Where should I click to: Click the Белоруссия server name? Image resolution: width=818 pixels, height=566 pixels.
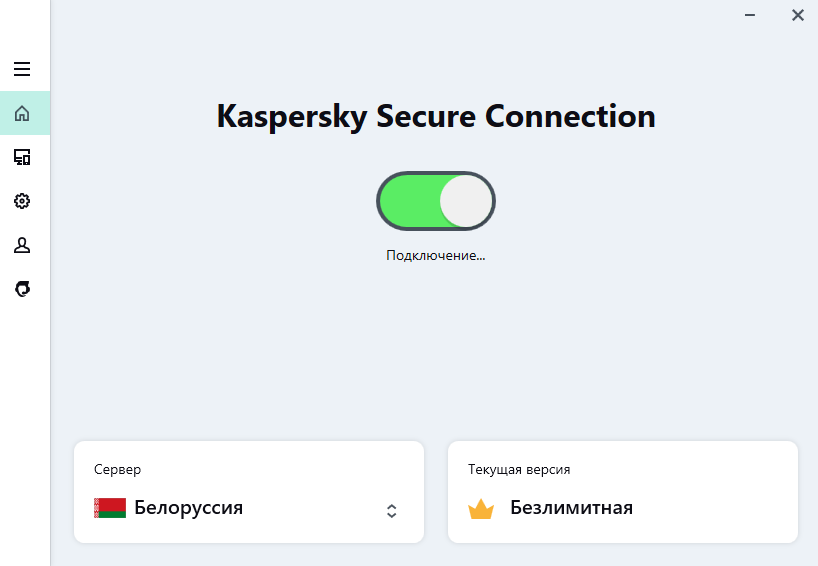tap(188, 508)
